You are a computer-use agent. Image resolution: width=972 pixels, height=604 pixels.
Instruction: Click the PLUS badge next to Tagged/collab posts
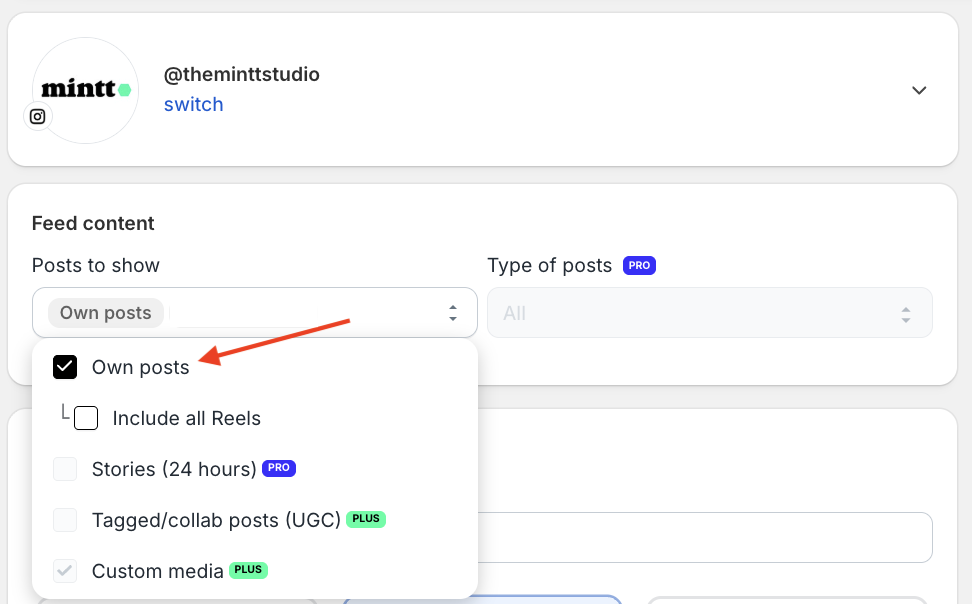[366, 519]
